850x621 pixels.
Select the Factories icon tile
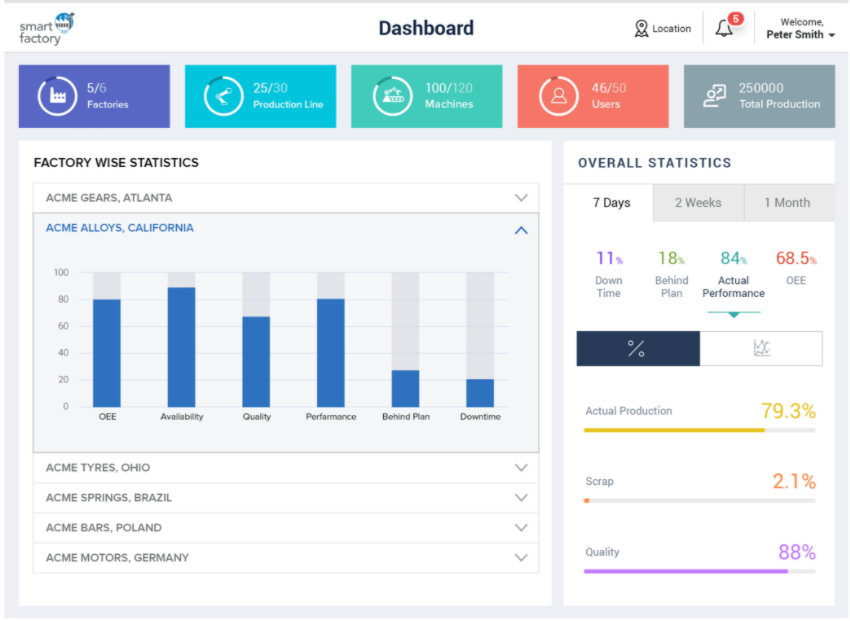coord(59,97)
